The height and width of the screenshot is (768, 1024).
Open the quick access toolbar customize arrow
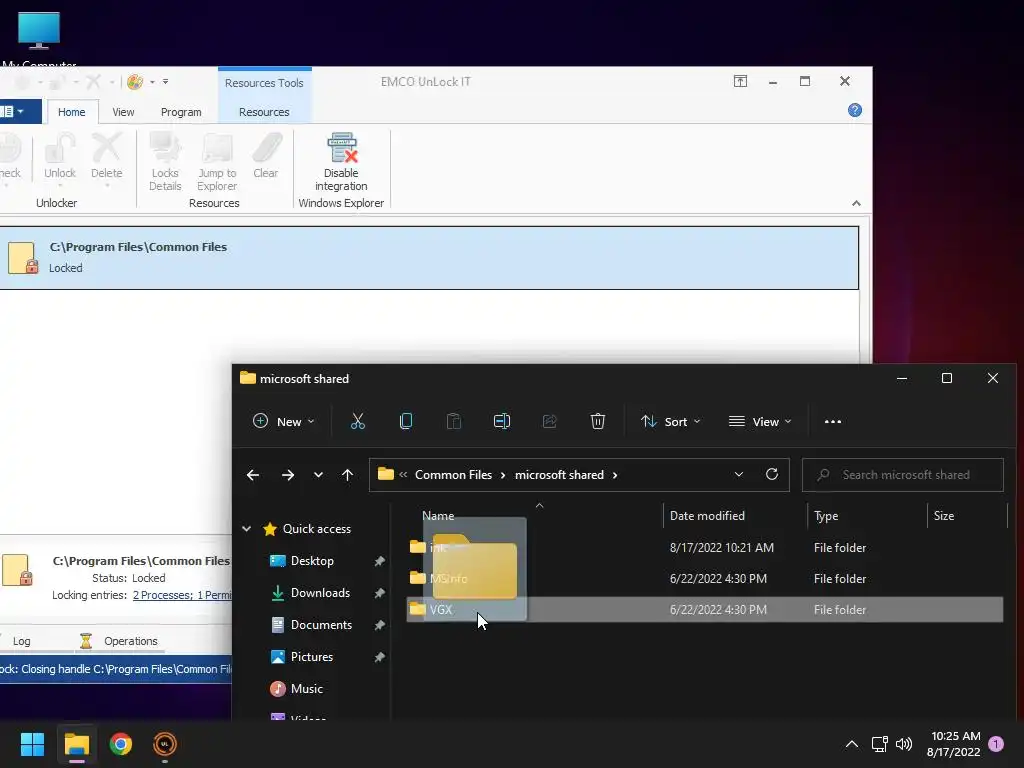[166, 82]
